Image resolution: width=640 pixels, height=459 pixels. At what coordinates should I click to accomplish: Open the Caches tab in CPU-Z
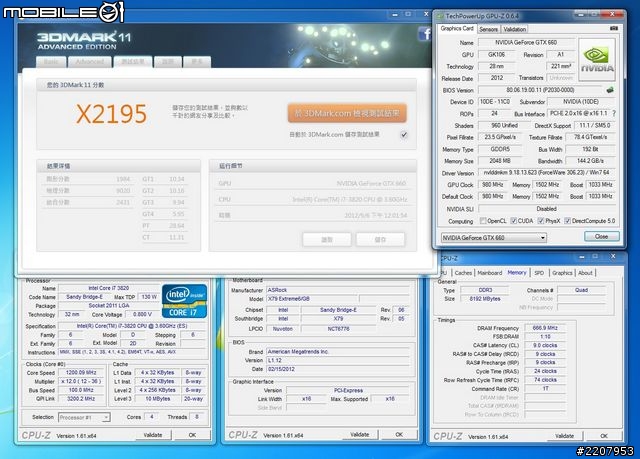tap(463, 273)
